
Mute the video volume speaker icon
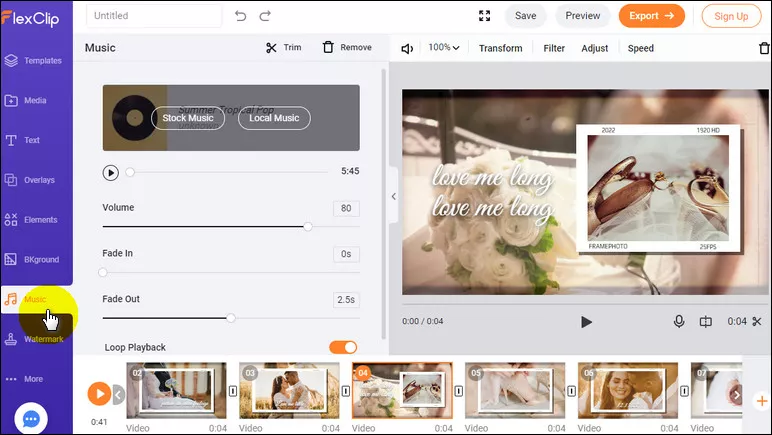[407, 49]
